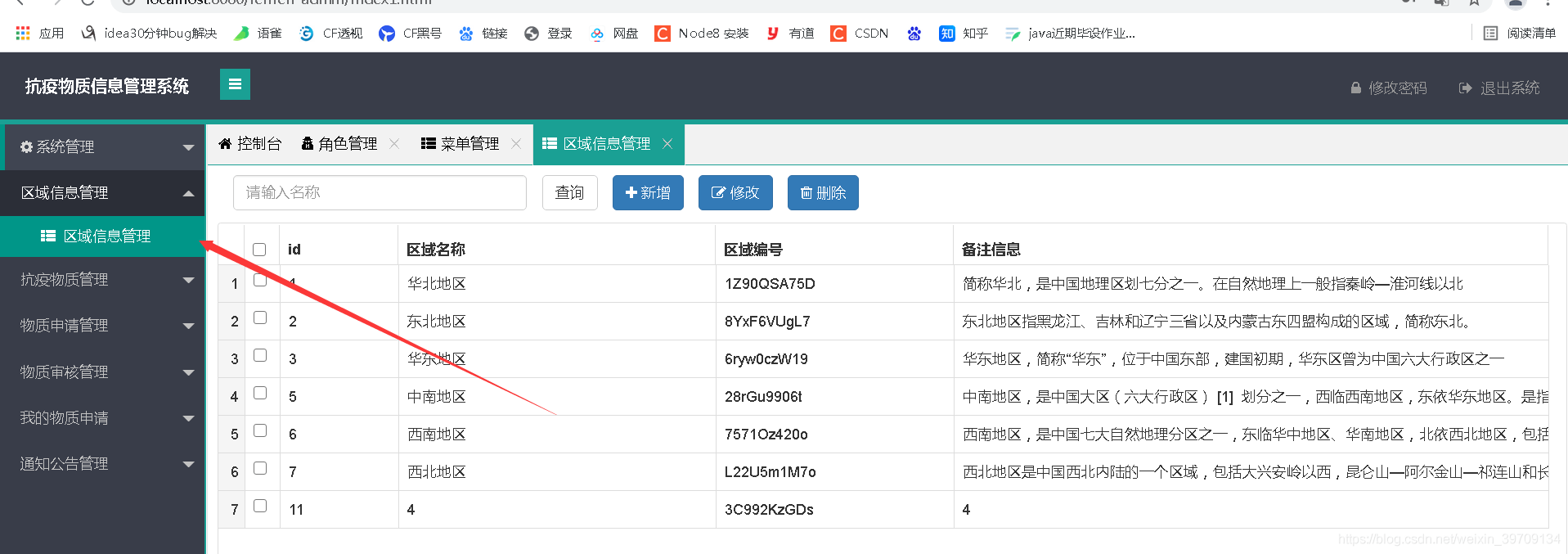Toggle the sidebar hamburger menu button
The width and height of the screenshot is (1568, 554).
[x=235, y=84]
